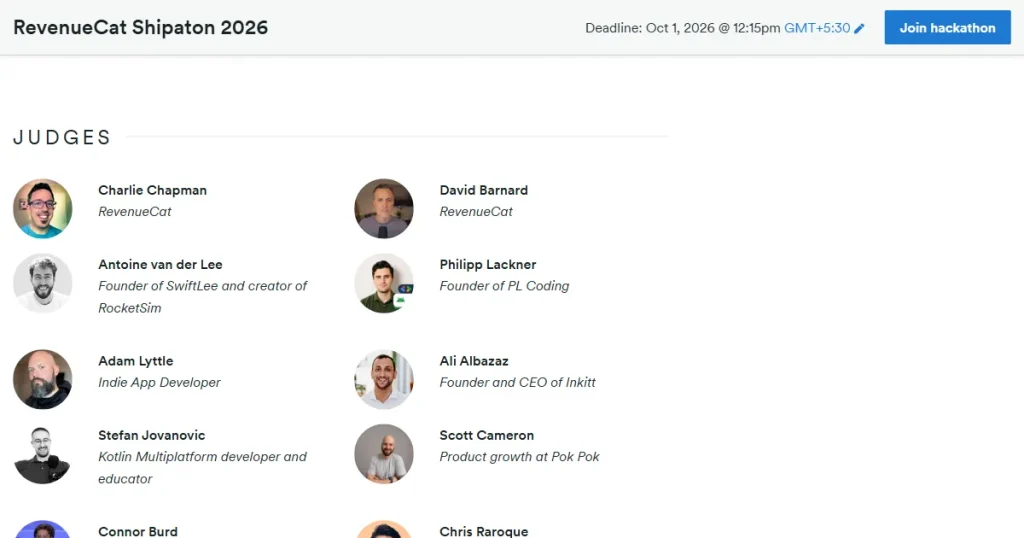
Task: Open Charlie Chapman's profile photo
Action: tap(42, 209)
